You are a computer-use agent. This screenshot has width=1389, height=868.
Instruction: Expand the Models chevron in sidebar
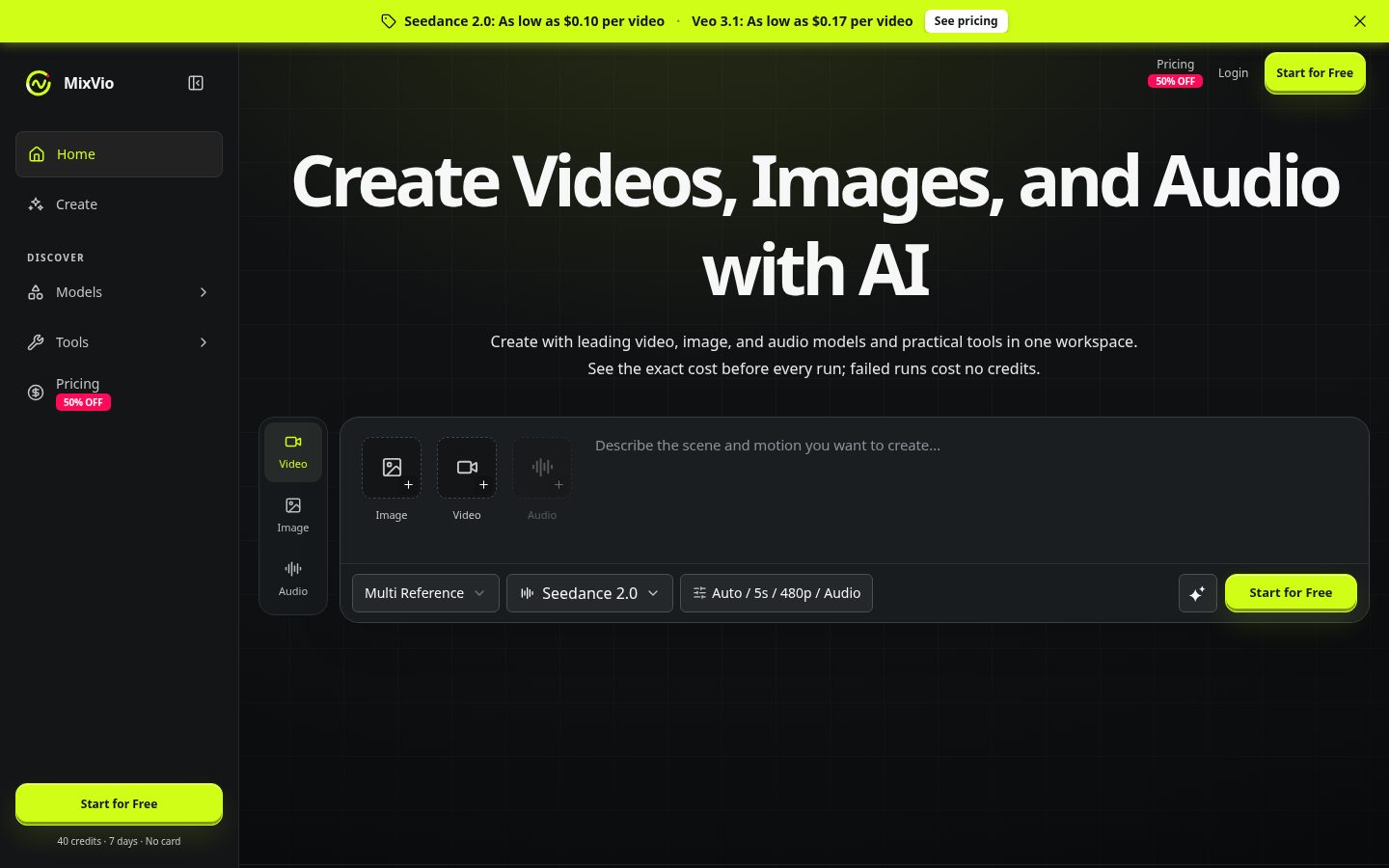point(204,292)
